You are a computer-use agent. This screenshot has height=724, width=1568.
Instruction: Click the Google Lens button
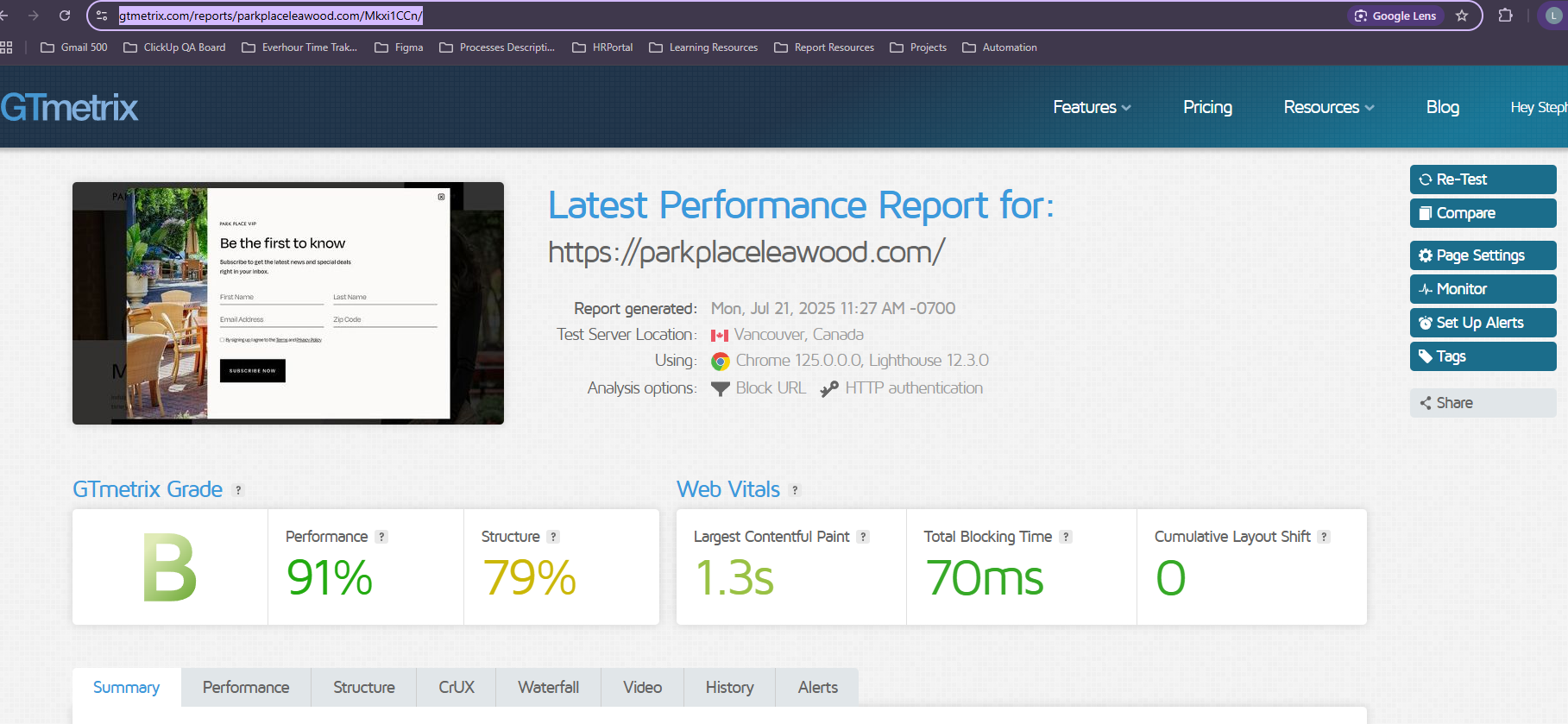[1395, 16]
